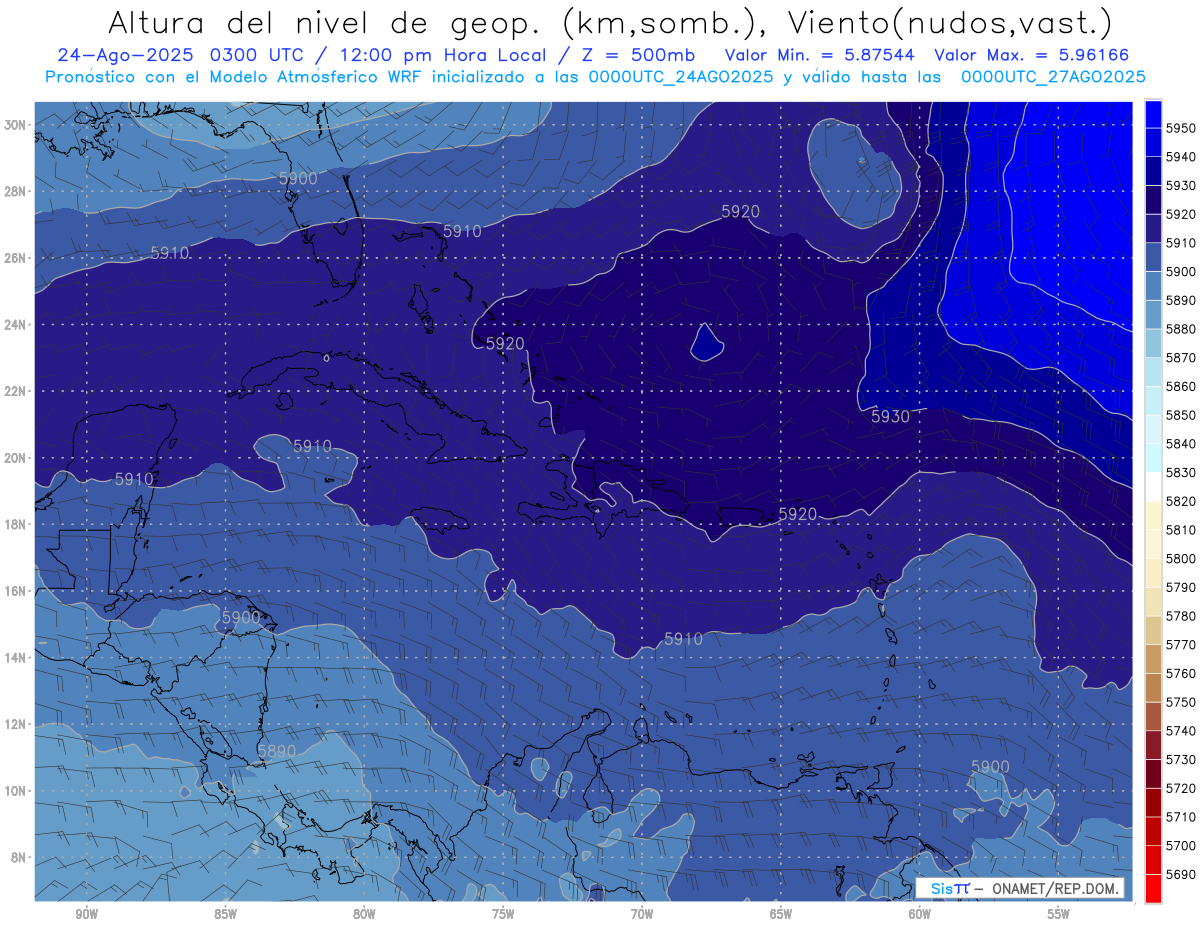Image resolution: width=1200 pixels, height=927 pixels.
Task: Click the dark maroon swatch between 5730 and 5720
Action: tap(1153, 773)
